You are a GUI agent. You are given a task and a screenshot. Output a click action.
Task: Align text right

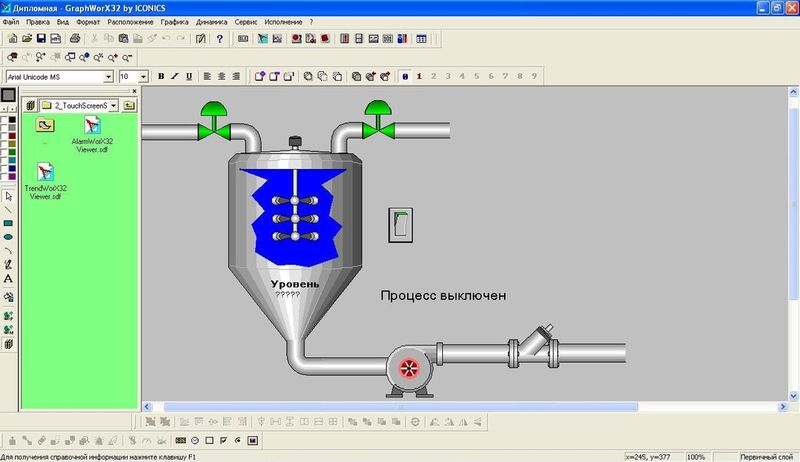click(x=236, y=76)
